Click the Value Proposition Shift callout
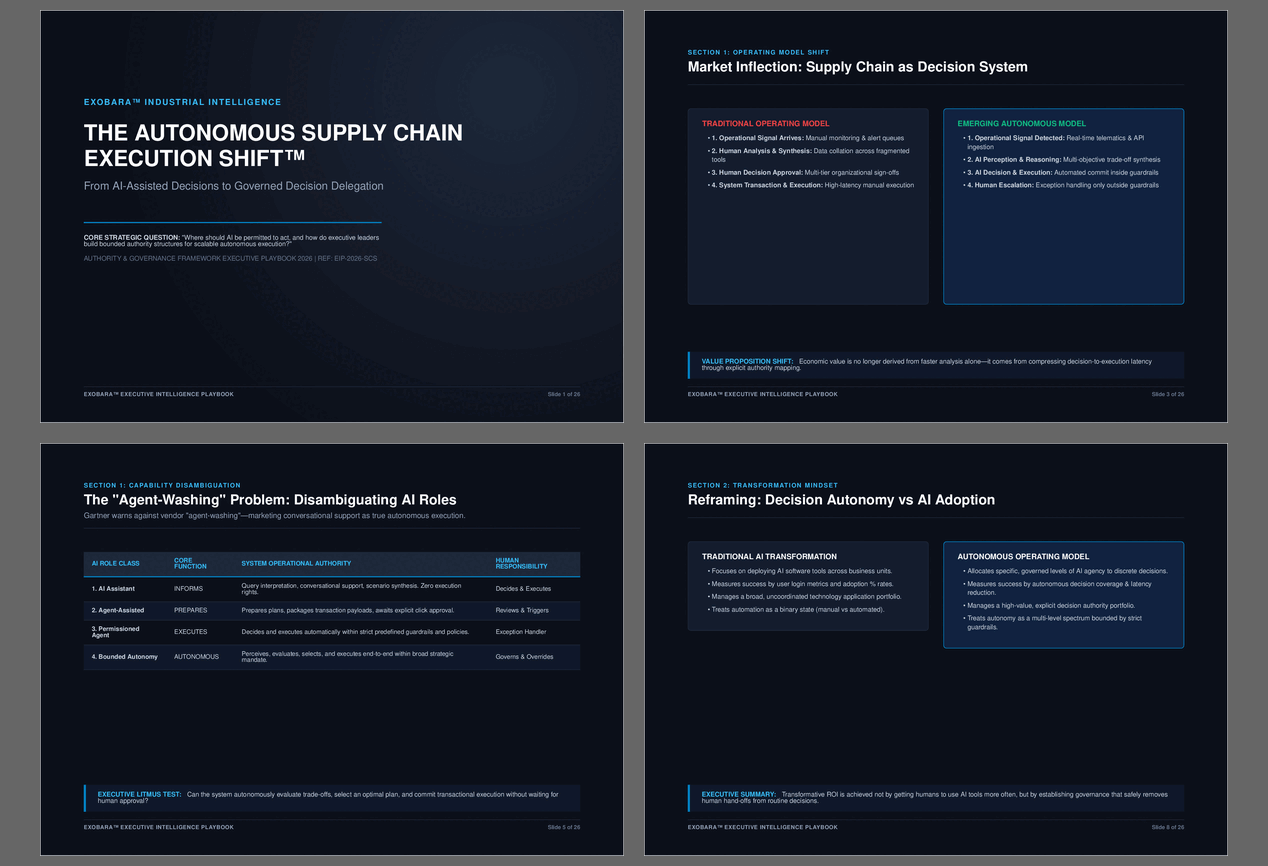 (936, 365)
